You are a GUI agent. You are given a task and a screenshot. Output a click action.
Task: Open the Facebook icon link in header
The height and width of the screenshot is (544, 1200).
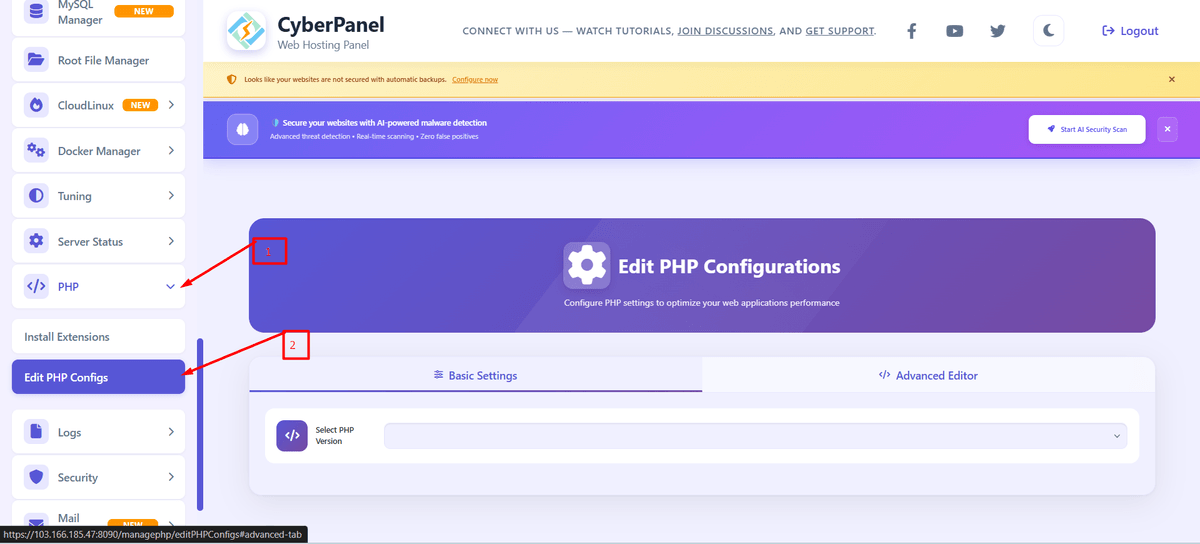(x=911, y=31)
